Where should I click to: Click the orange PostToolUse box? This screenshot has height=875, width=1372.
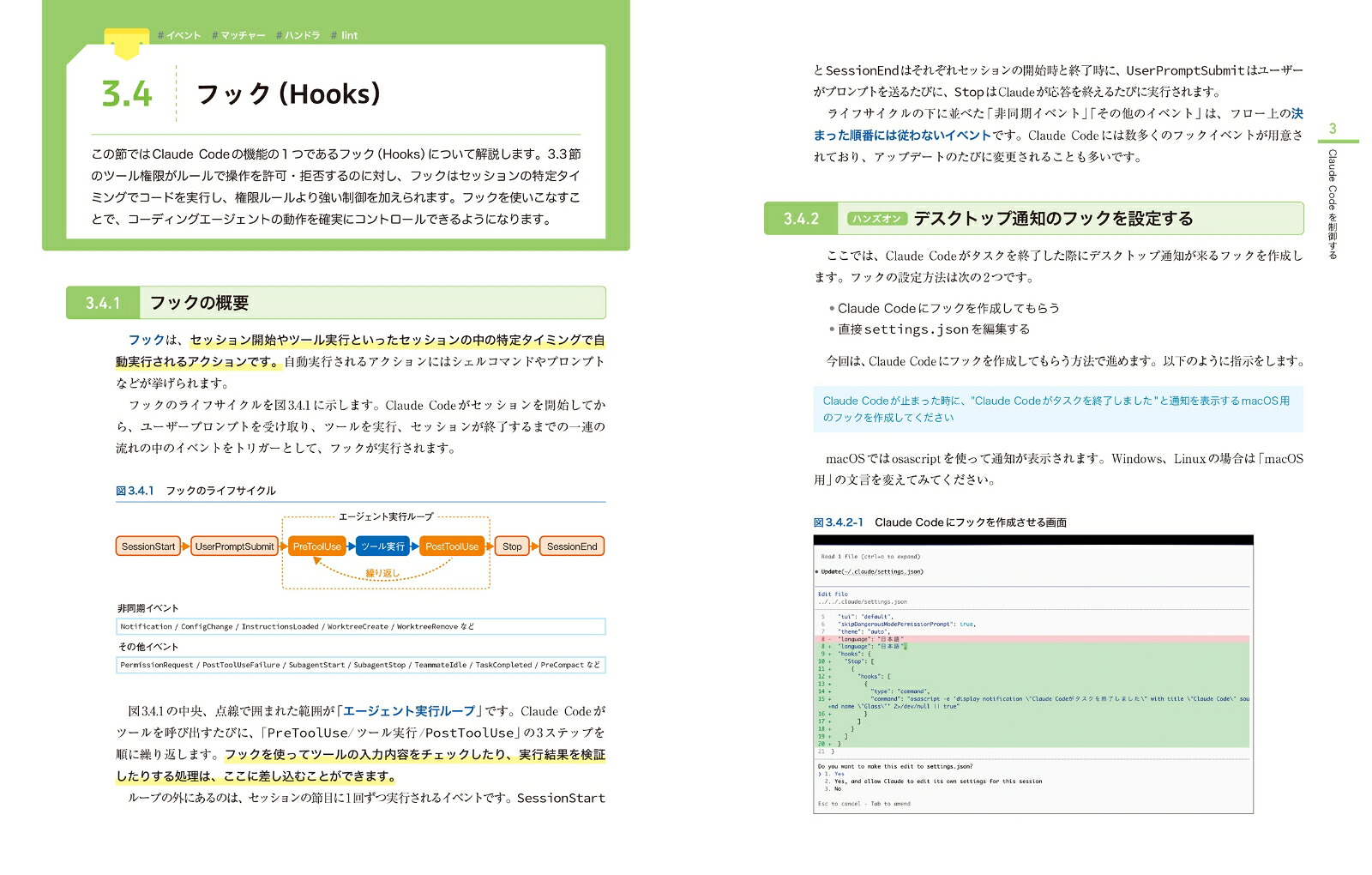452,546
